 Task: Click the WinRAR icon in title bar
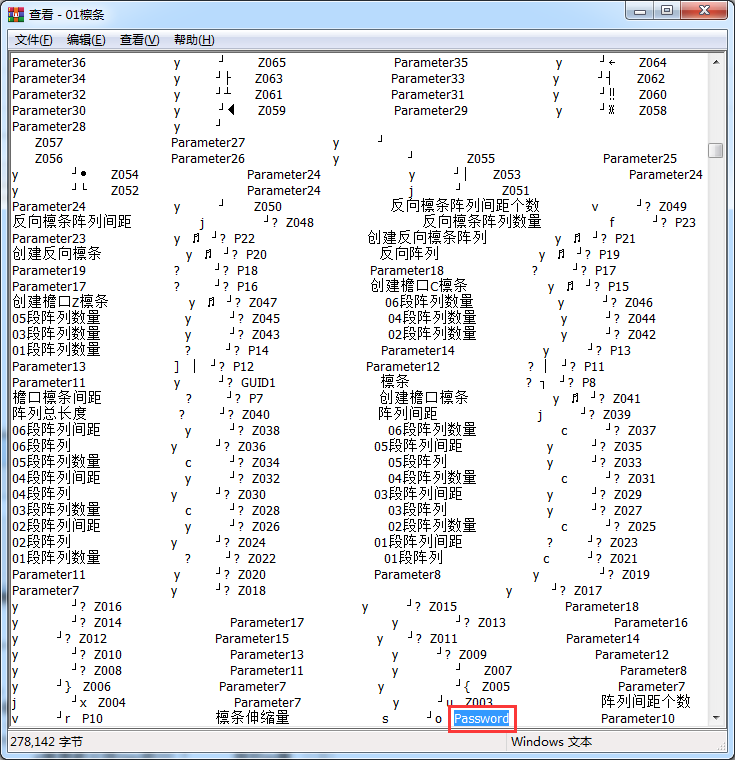pyautogui.click(x=16, y=15)
